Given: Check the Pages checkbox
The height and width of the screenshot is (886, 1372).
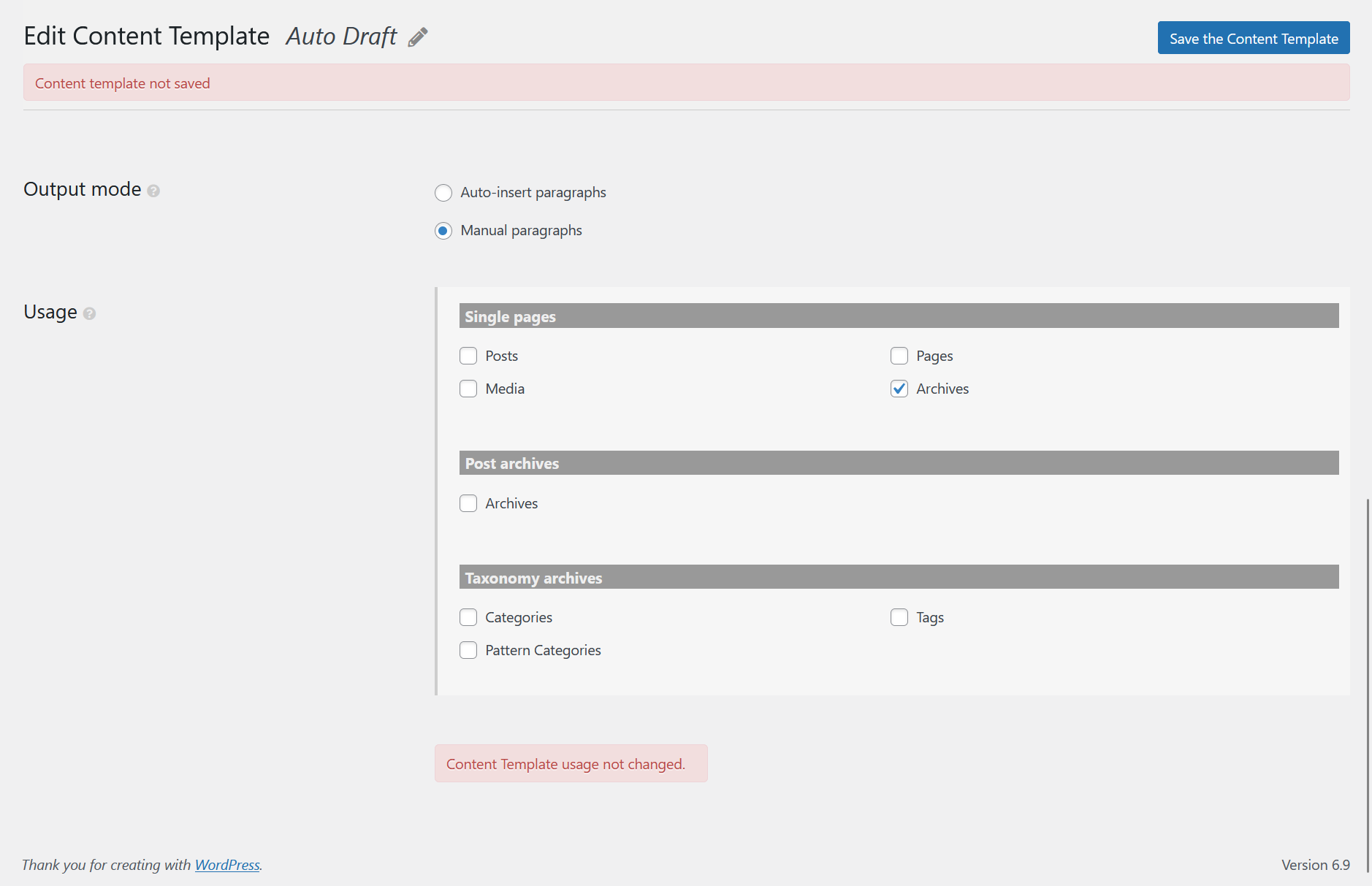Looking at the screenshot, I should pyautogui.click(x=899, y=356).
